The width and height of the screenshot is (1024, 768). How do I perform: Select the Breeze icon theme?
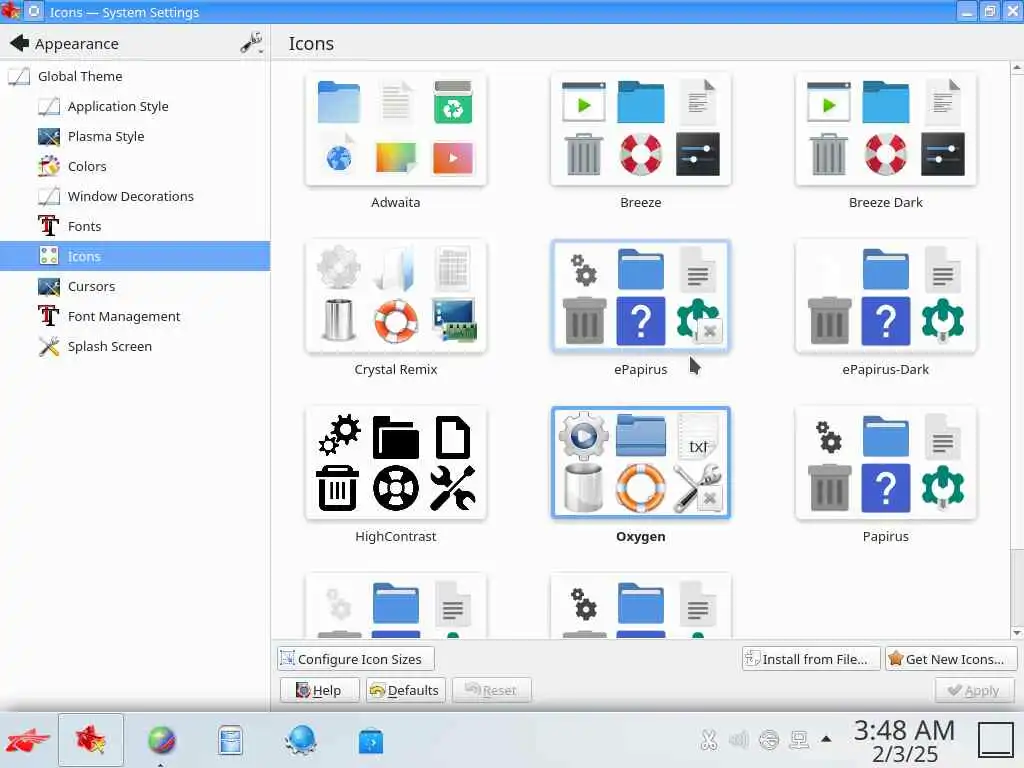[x=641, y=129]
